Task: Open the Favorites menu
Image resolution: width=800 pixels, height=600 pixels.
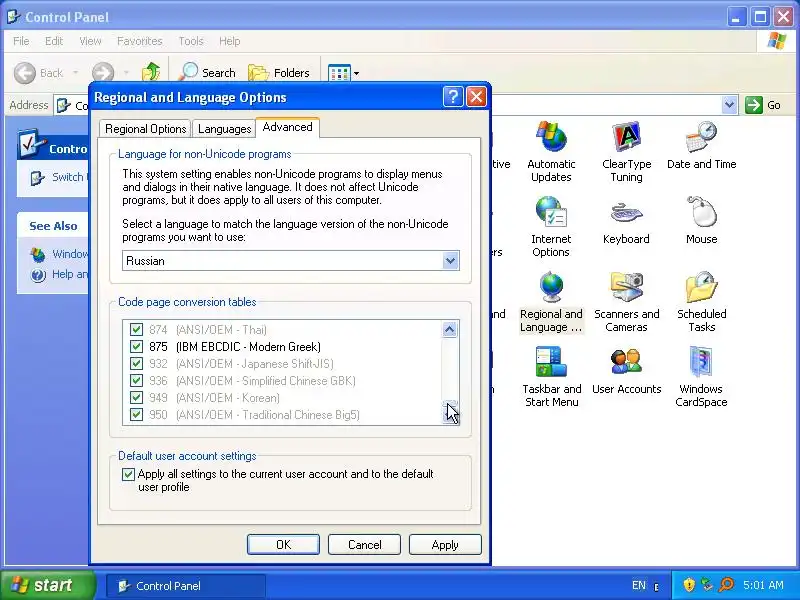Action: pyautogui.click(x=139, y=41)
